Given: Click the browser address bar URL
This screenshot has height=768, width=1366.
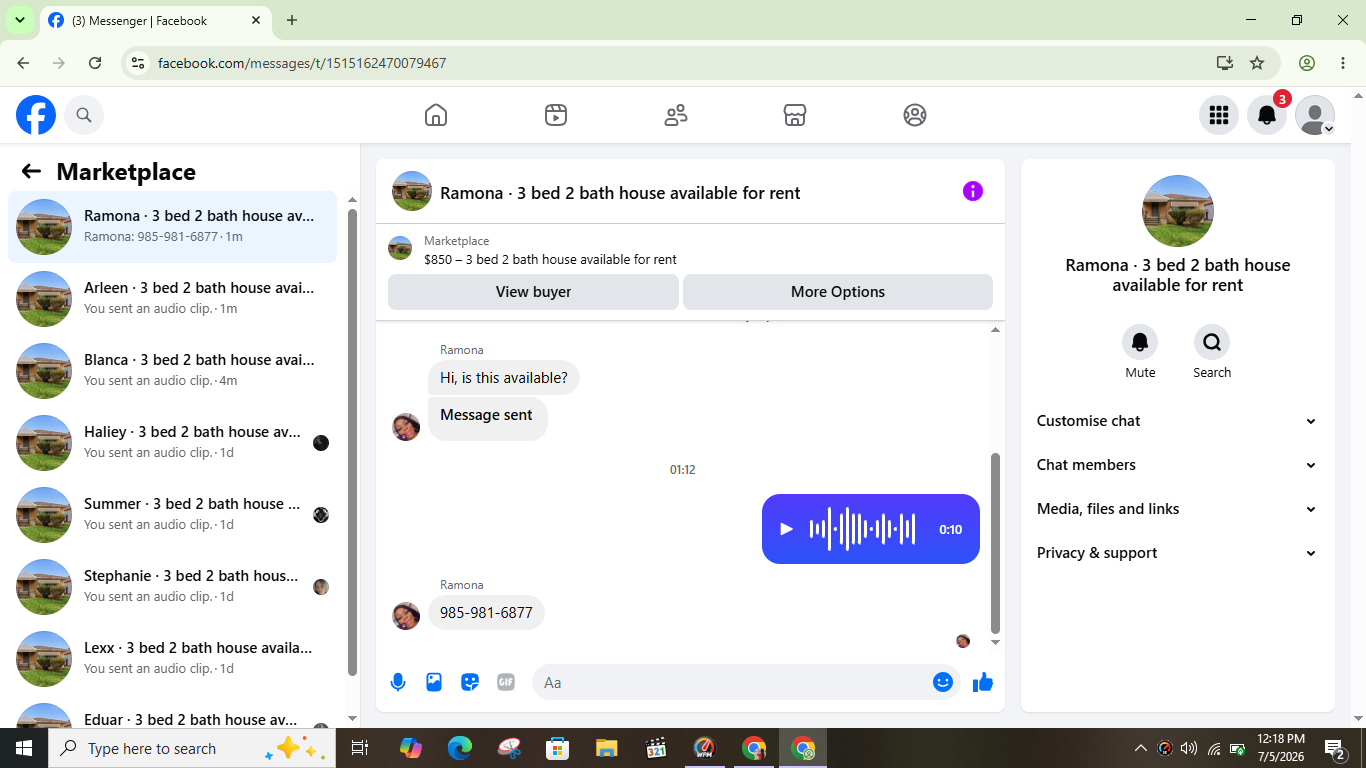Looking at the screenshot, I should coord(302,63).
